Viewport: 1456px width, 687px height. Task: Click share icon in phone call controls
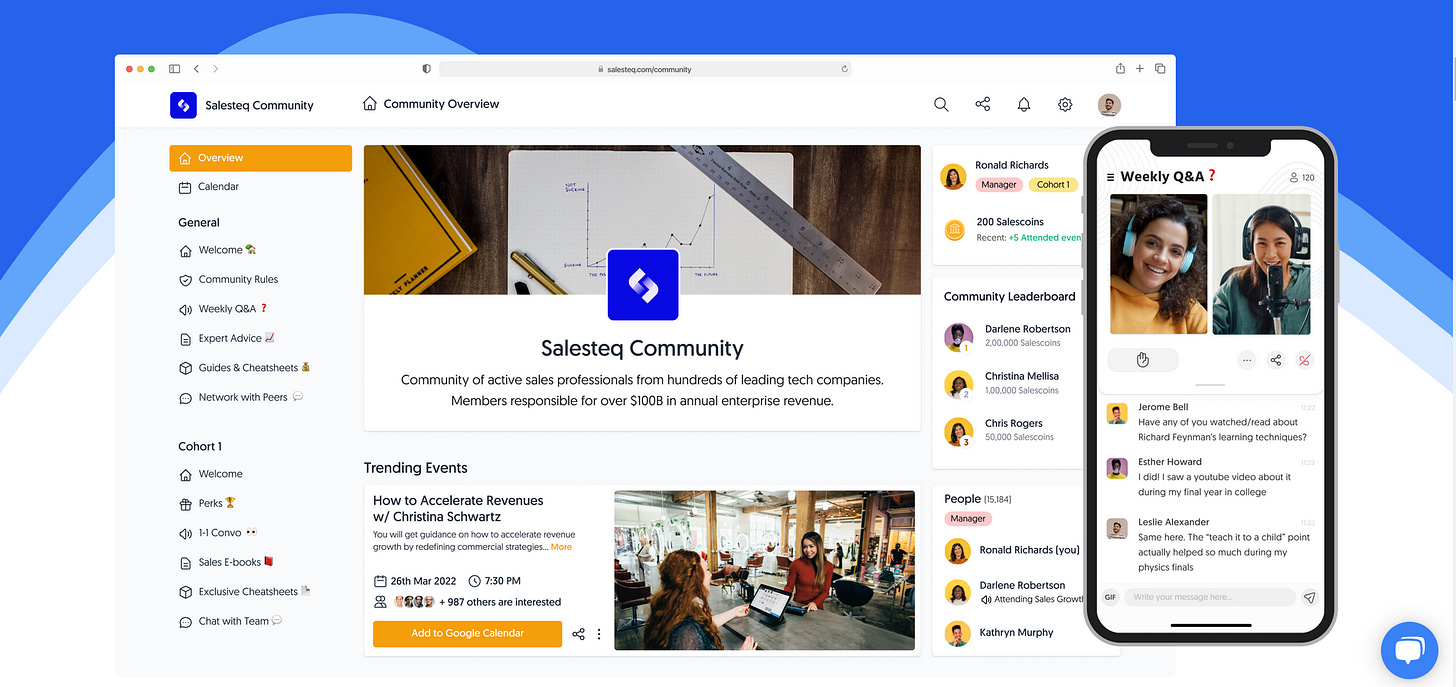pos(1275,360)
